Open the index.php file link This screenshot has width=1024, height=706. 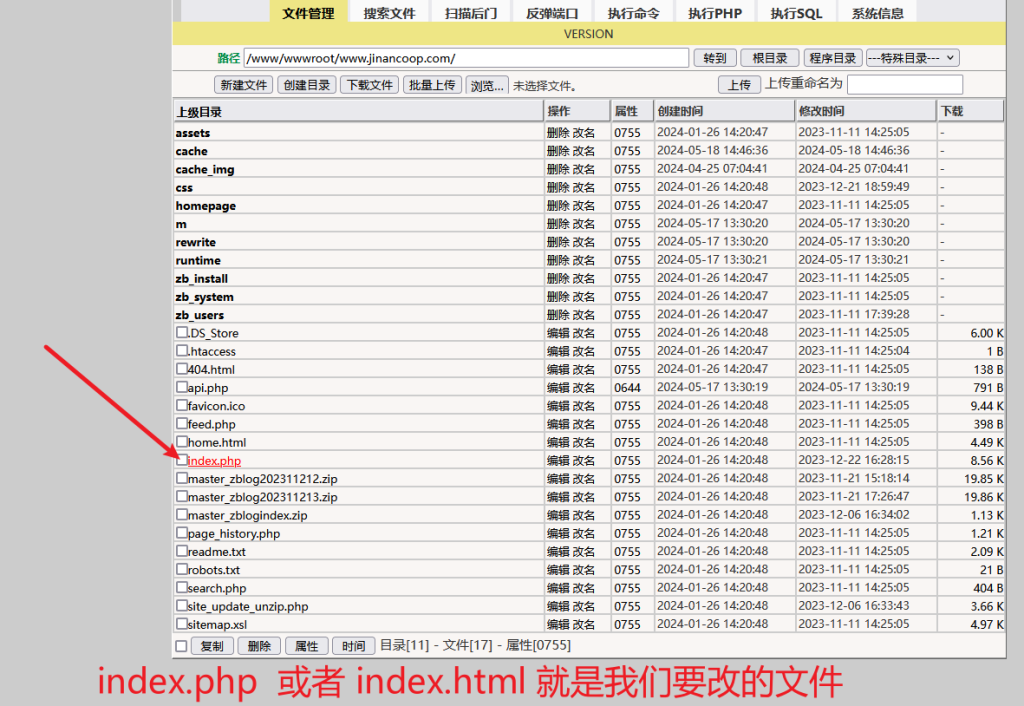click(214, 461)
